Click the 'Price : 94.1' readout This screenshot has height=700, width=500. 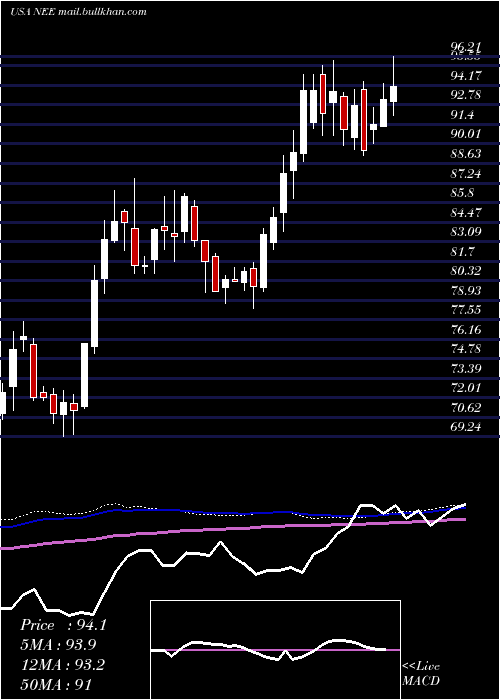(63, 625)
